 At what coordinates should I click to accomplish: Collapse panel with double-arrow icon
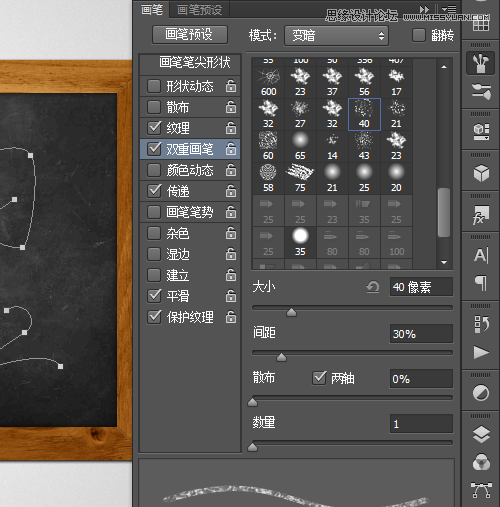click(424, 9)
